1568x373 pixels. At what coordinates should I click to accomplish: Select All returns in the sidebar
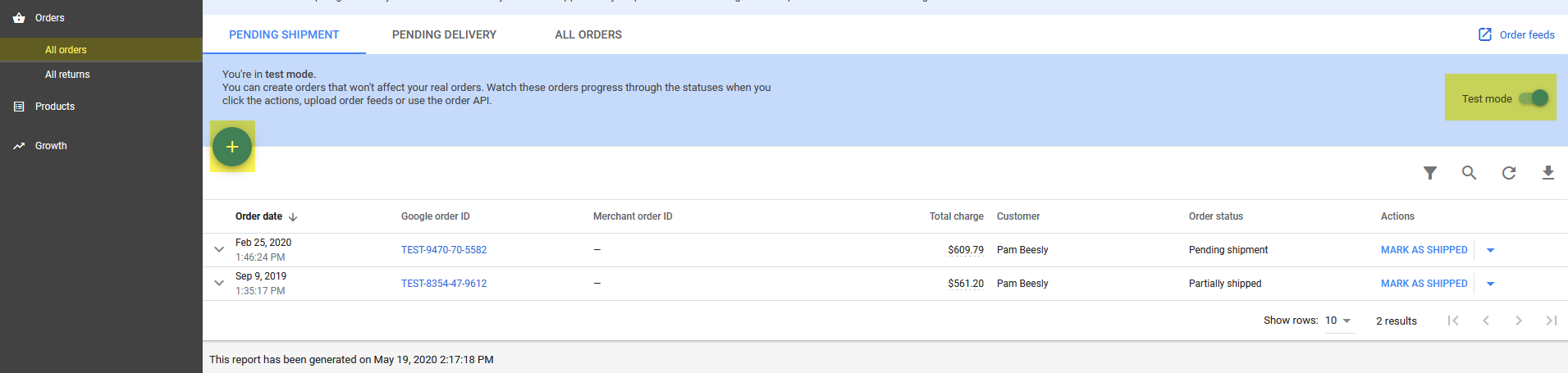click(67, 75)
